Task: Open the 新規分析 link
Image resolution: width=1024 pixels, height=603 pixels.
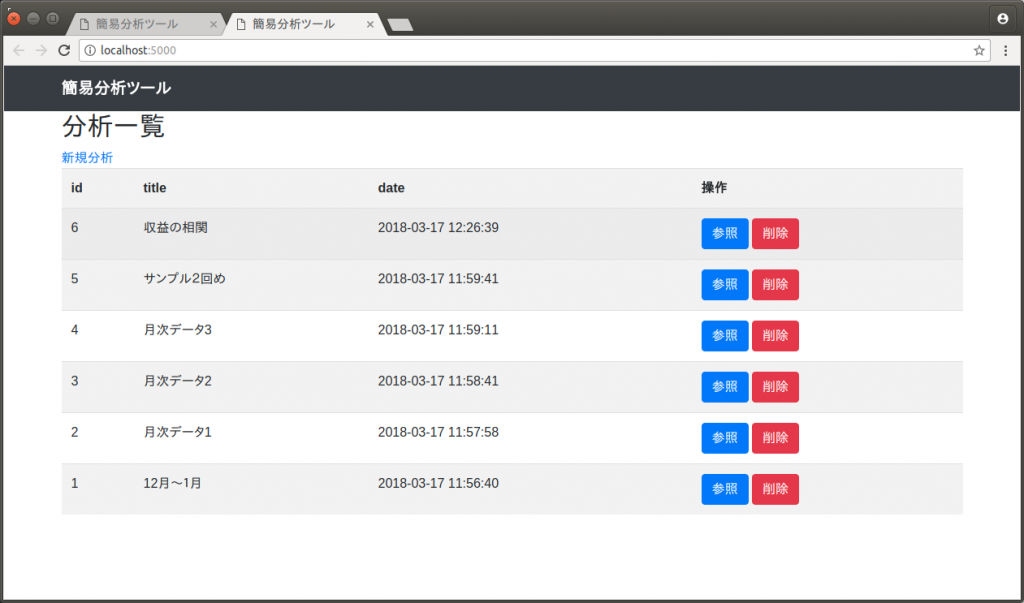Action: tap(87, 158)
